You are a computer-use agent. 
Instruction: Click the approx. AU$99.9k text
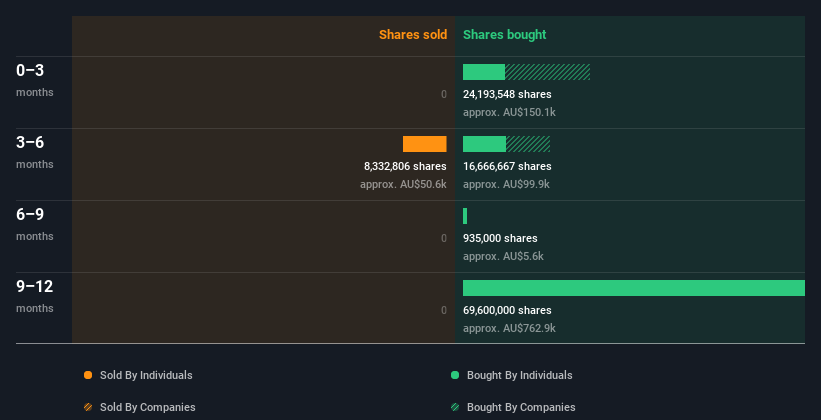(x=506, y=184)
